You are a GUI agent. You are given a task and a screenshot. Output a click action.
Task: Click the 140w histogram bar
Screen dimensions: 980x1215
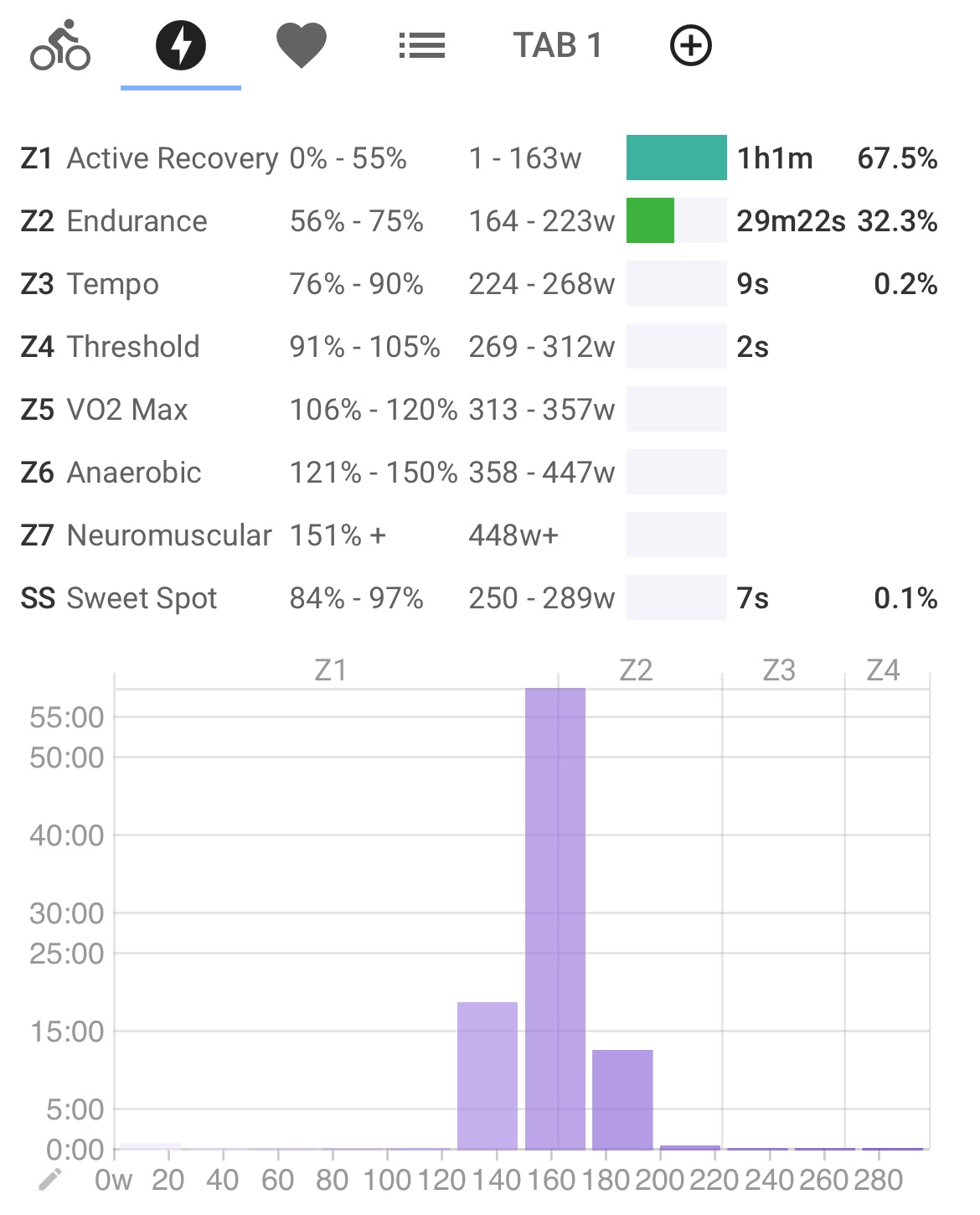coord(487,1076)
